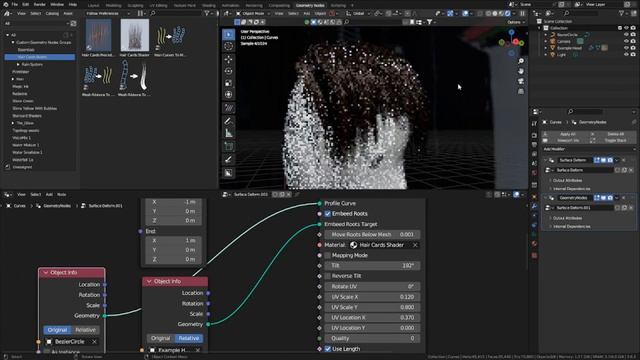Open the Add Modifier dropdown

point(588,149)
